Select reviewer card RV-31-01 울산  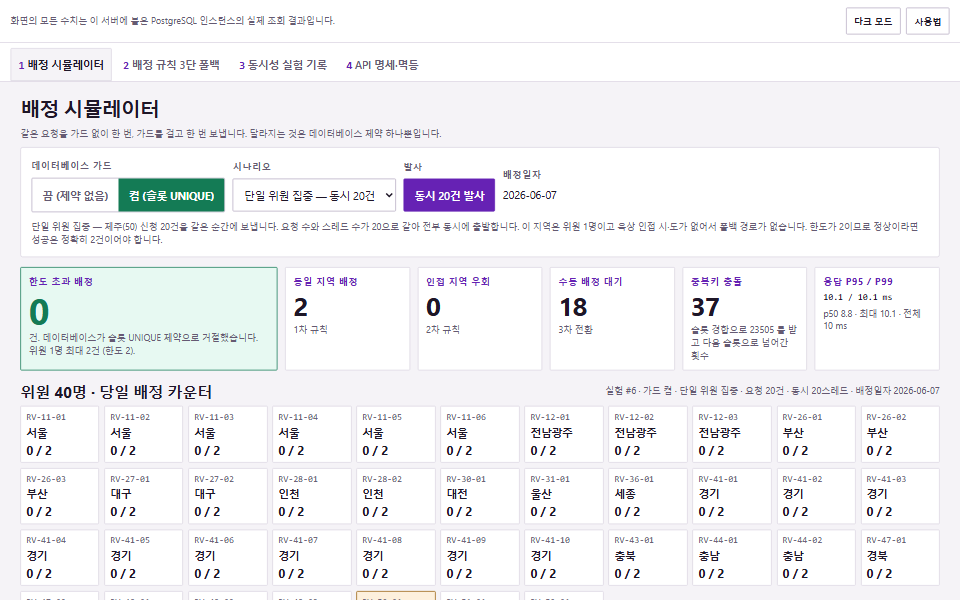pos(564,496)
